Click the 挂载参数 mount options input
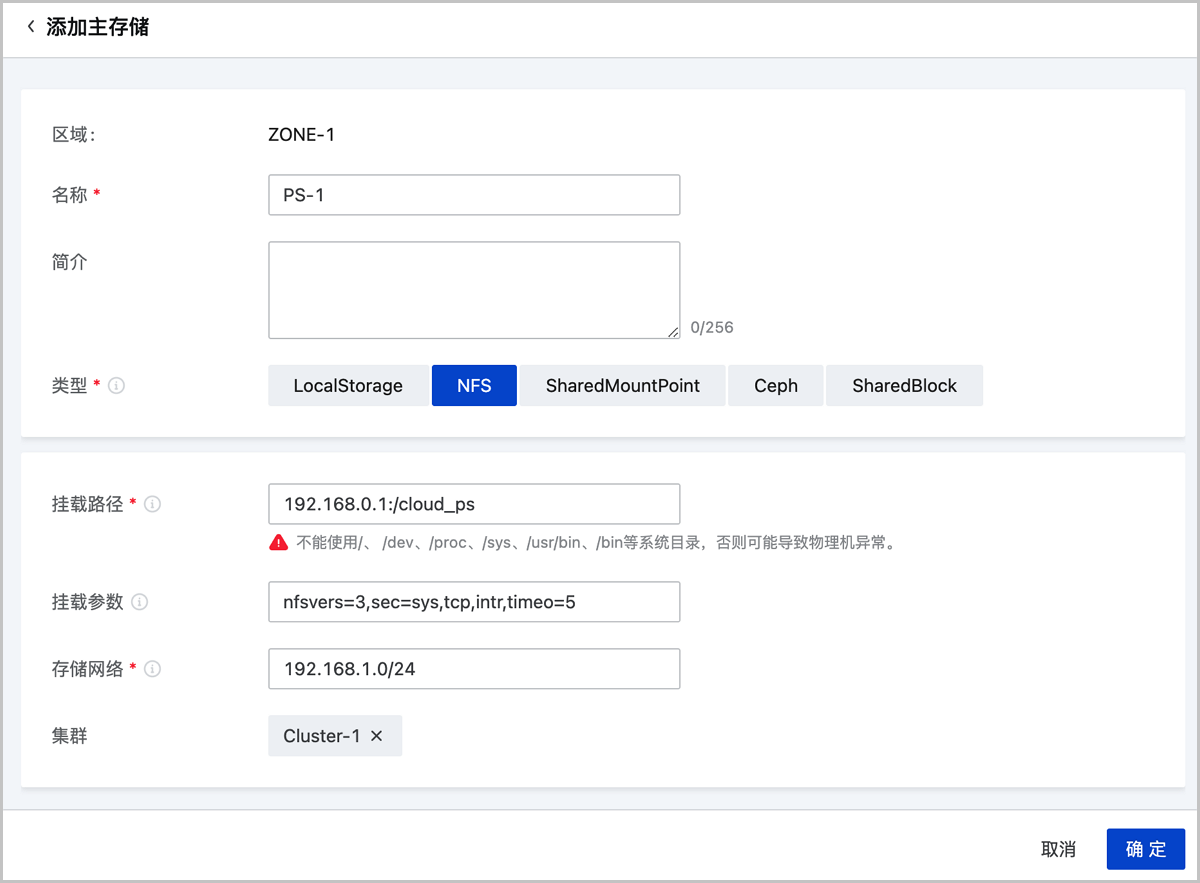 474,602
